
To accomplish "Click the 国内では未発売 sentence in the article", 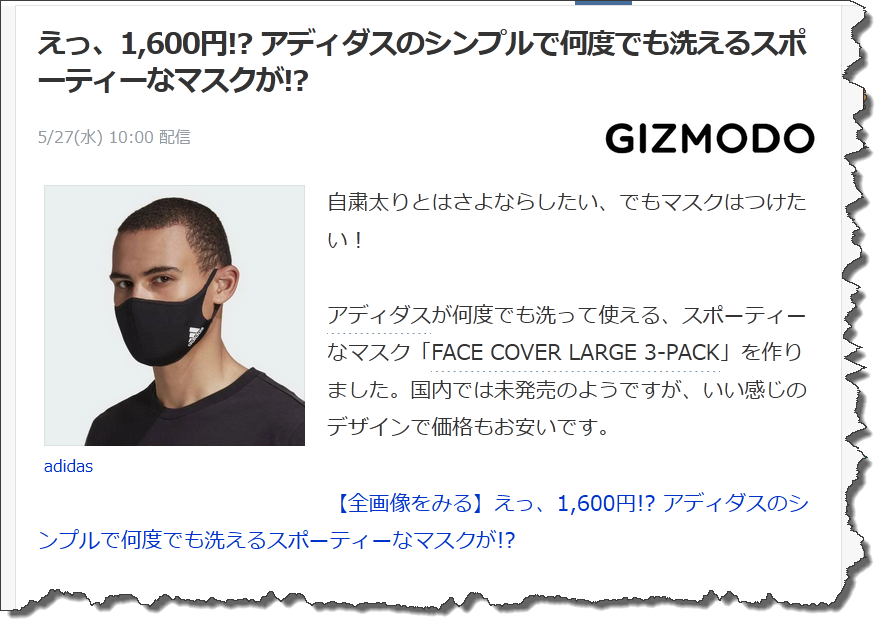I will coord(484,390).
